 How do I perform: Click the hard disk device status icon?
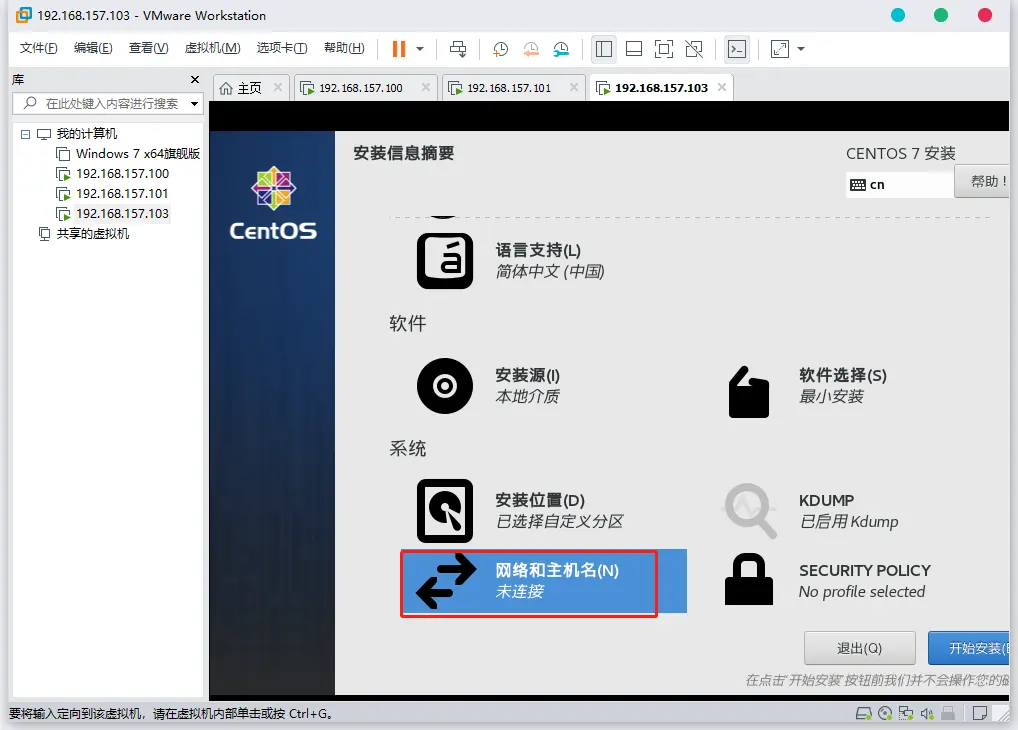pyautogui.click(x=863, y=714)
